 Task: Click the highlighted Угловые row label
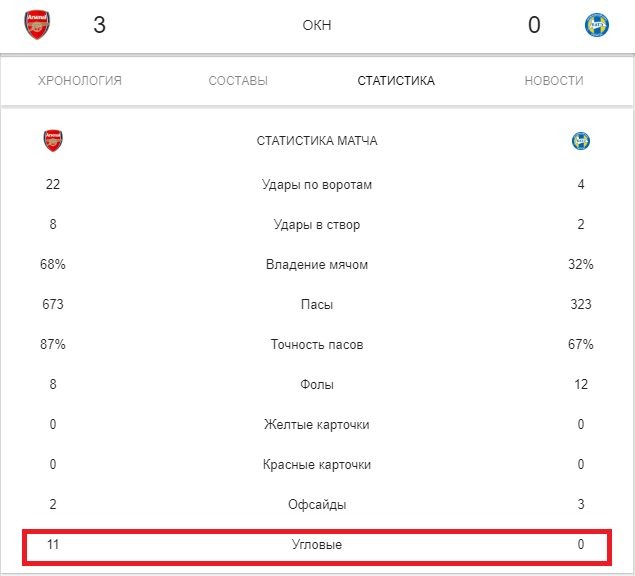click(317, 545)
